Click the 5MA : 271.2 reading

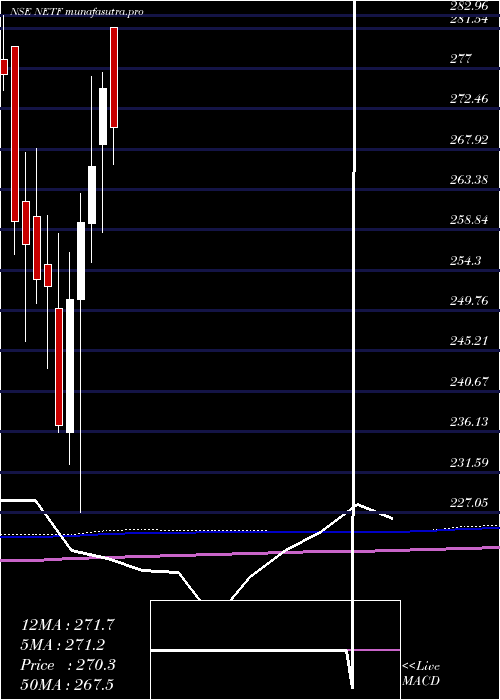click(x=63, y=645)
